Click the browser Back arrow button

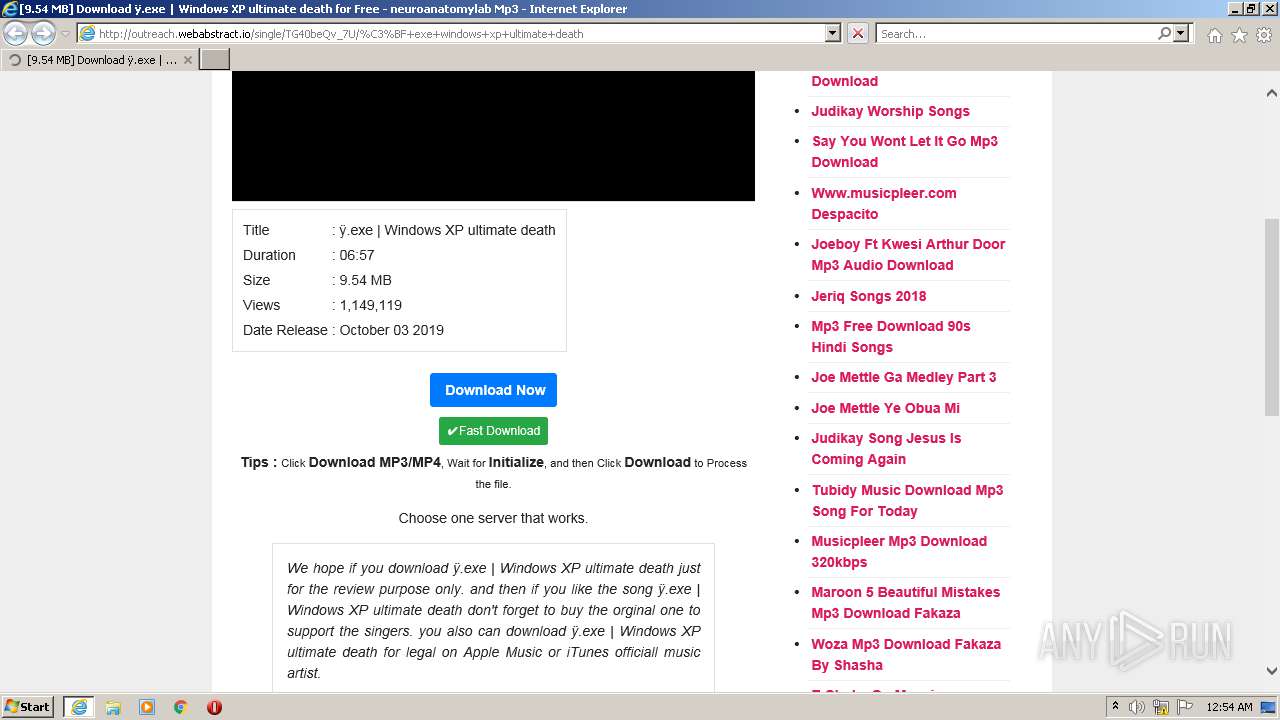click(16, 33)
